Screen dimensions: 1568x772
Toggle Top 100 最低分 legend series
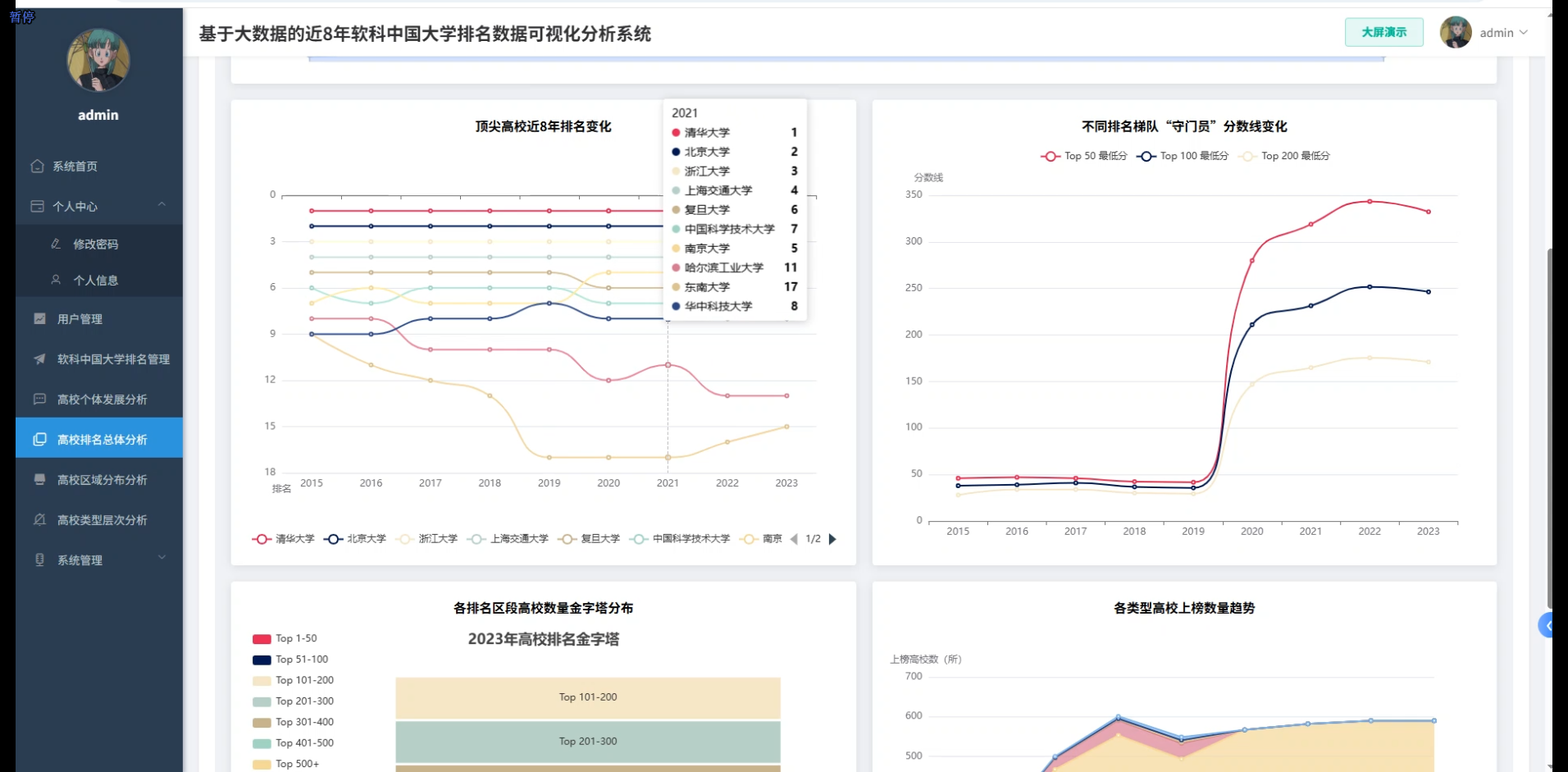(1182, 156)
